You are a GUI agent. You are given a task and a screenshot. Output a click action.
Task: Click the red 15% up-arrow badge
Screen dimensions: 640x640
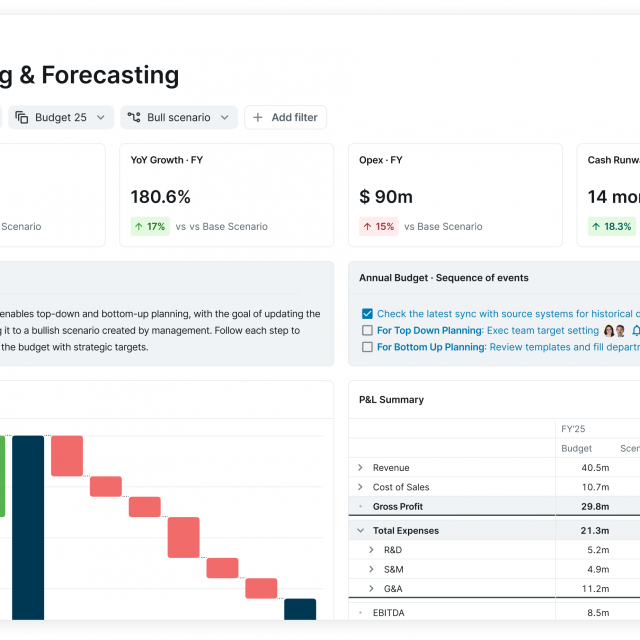(x=379, y=227)
